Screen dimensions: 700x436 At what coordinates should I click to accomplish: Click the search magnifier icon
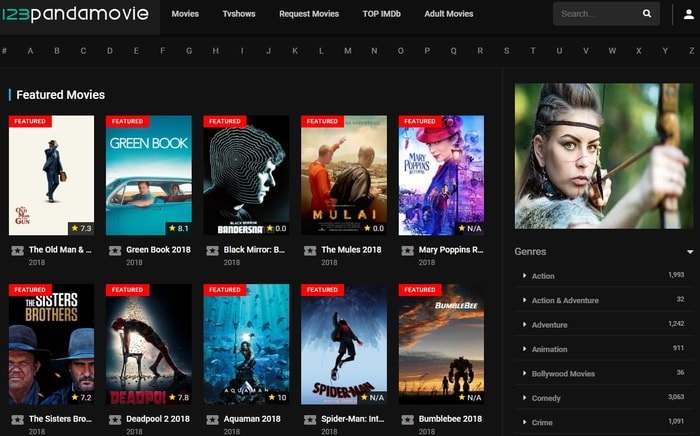pyautogui.click(x=646, y=14)
